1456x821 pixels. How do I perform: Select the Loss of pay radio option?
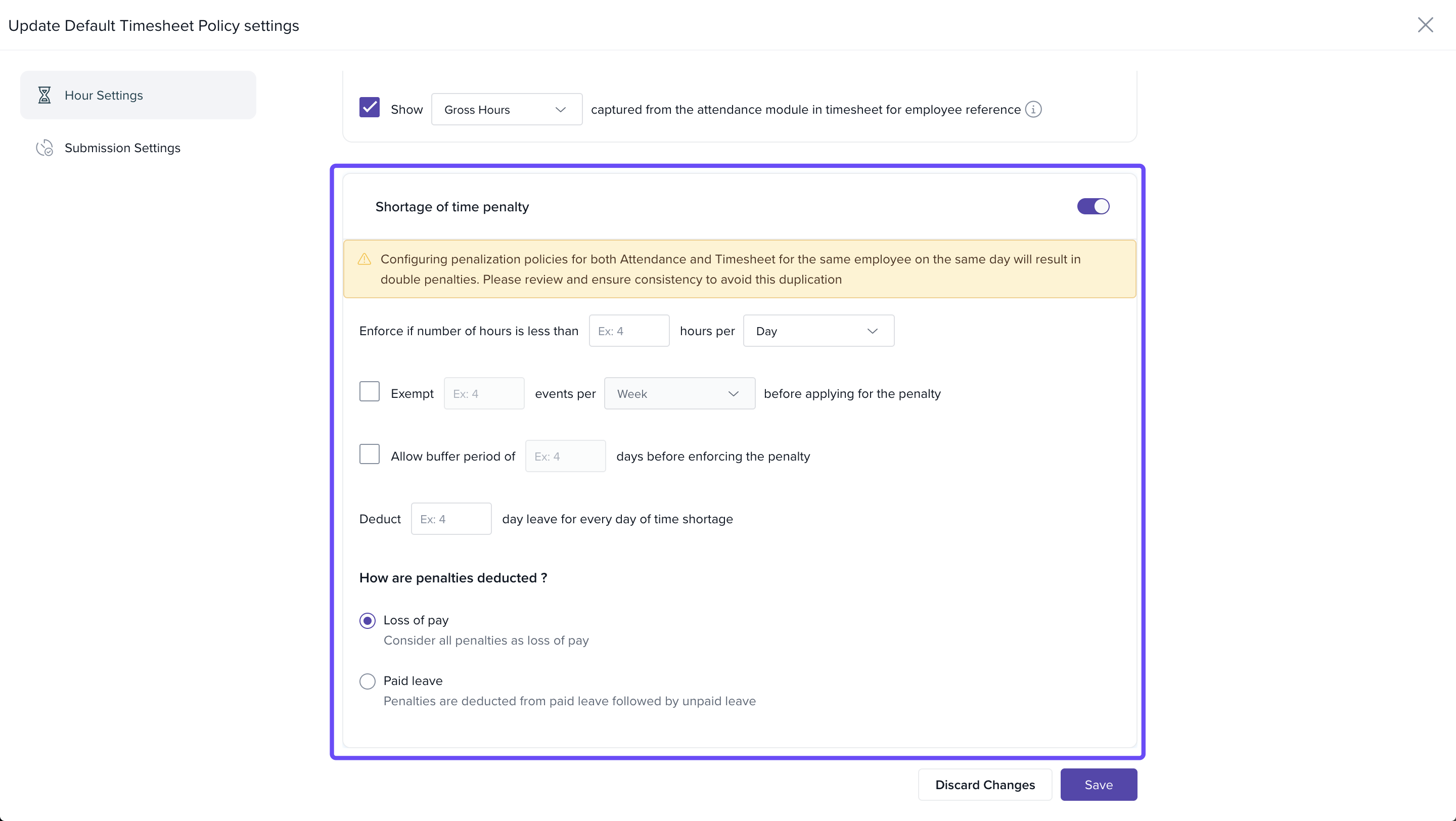368,621
